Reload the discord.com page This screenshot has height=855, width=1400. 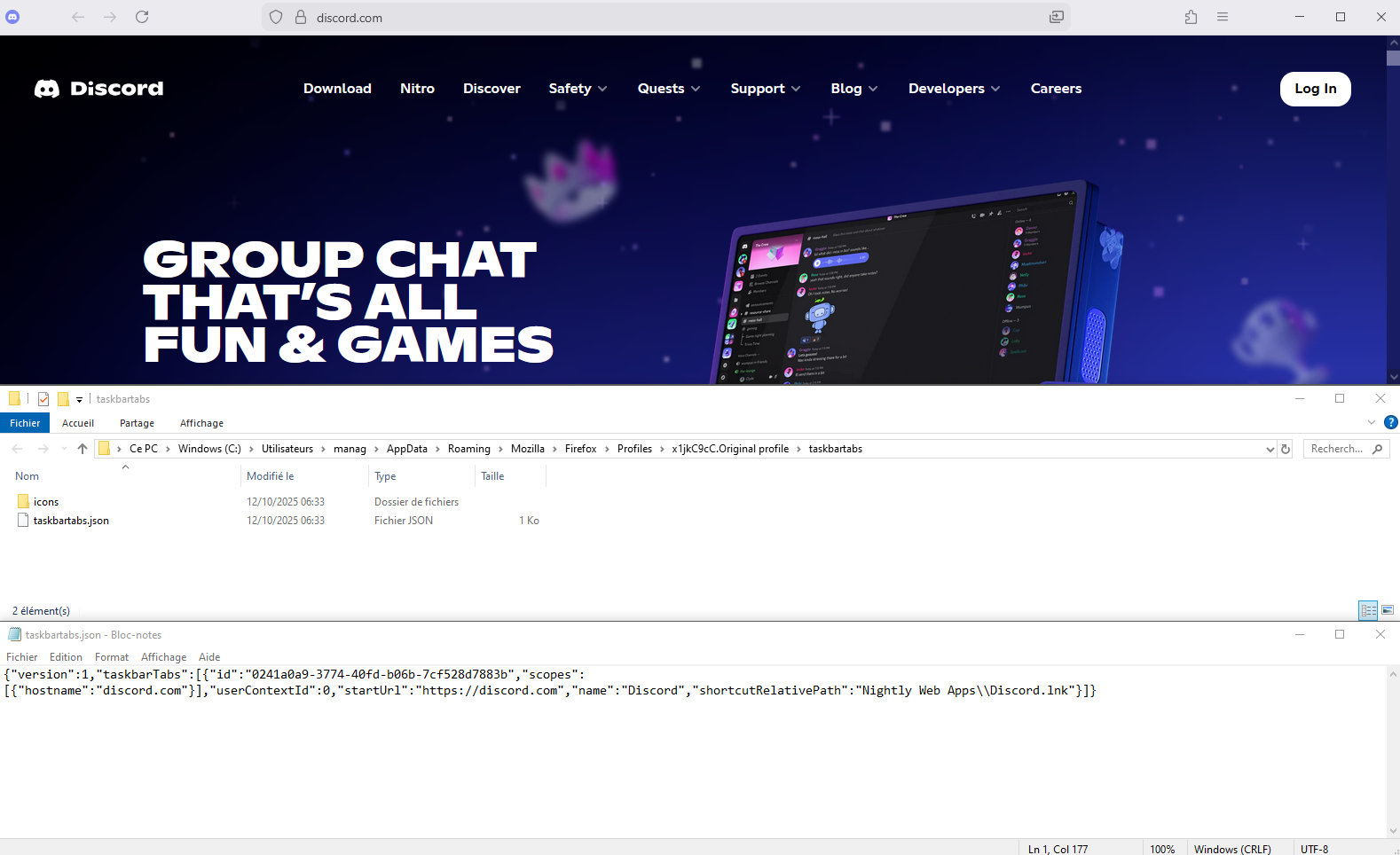(142, 17)
